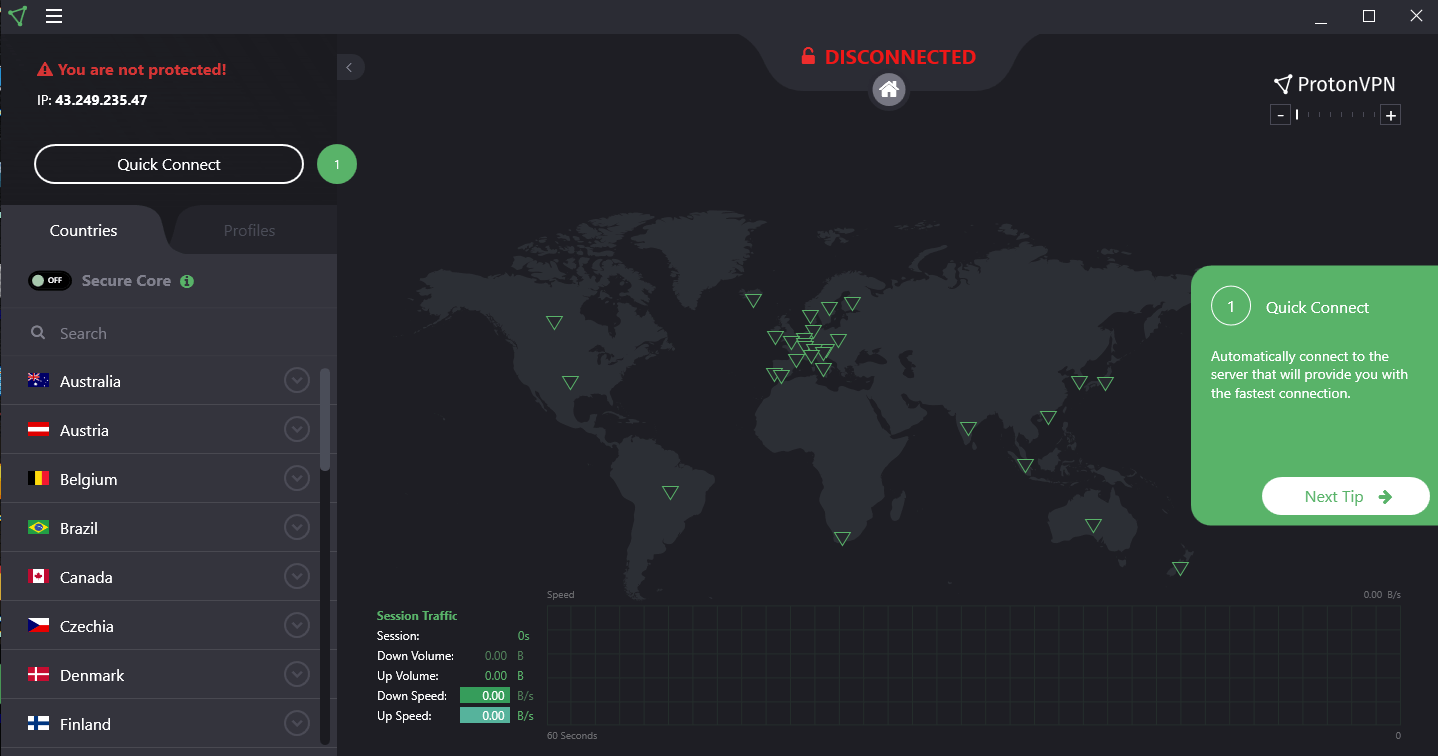Collapse the sidebar with the left arrow
This screenshot has height=756, width=1438.
click(x=350, y=67)
